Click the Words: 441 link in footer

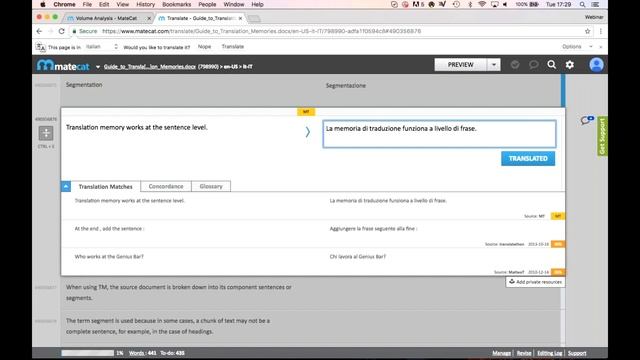pos(142,353)
